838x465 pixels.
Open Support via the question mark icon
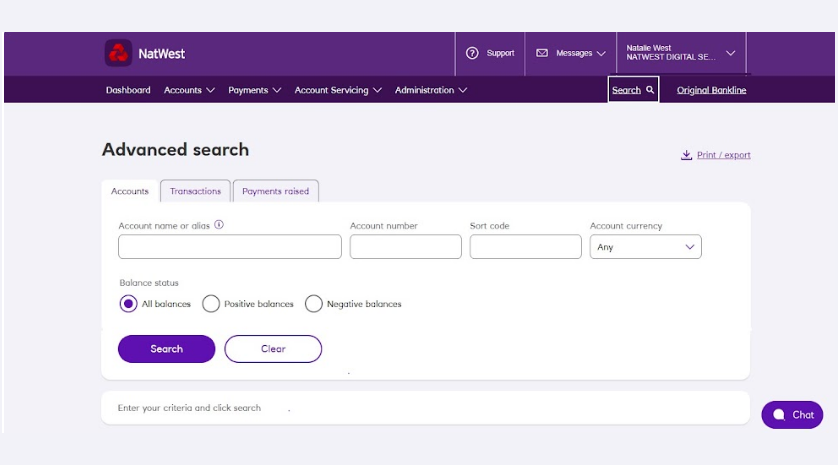pos(472,53)
